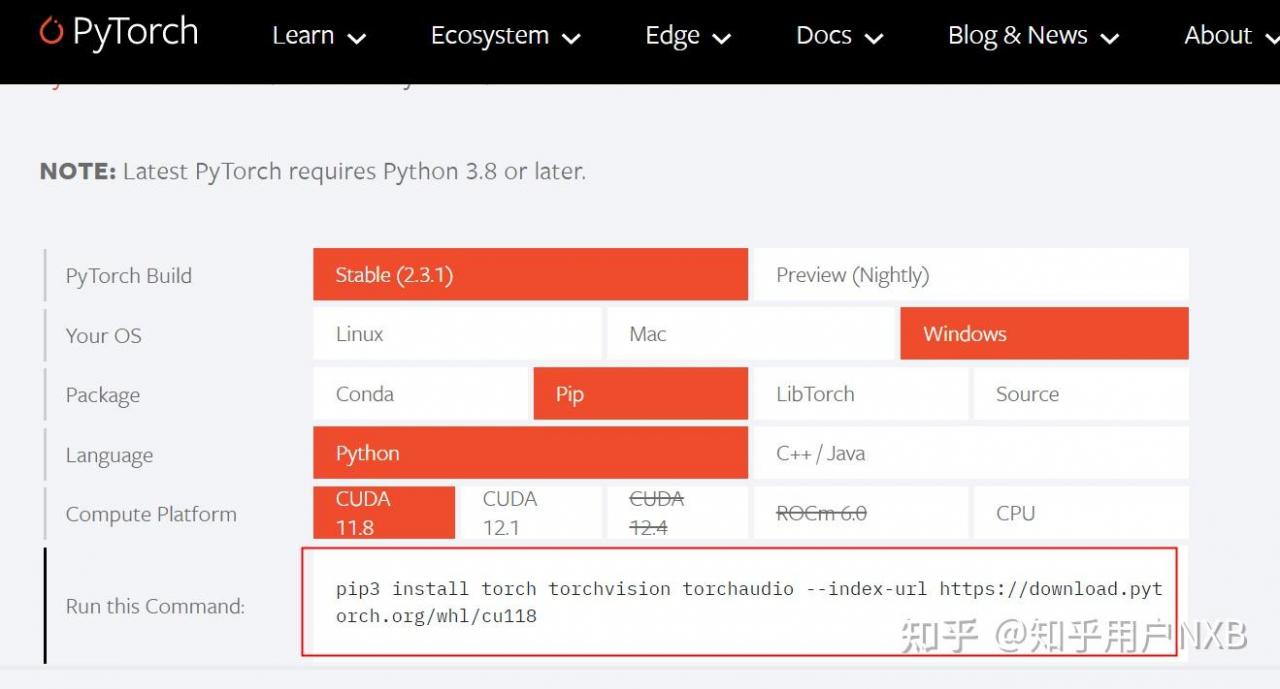Screen dimensions: 1280x689
Task: Click the Package row label
Action: [x=103, y=396]
